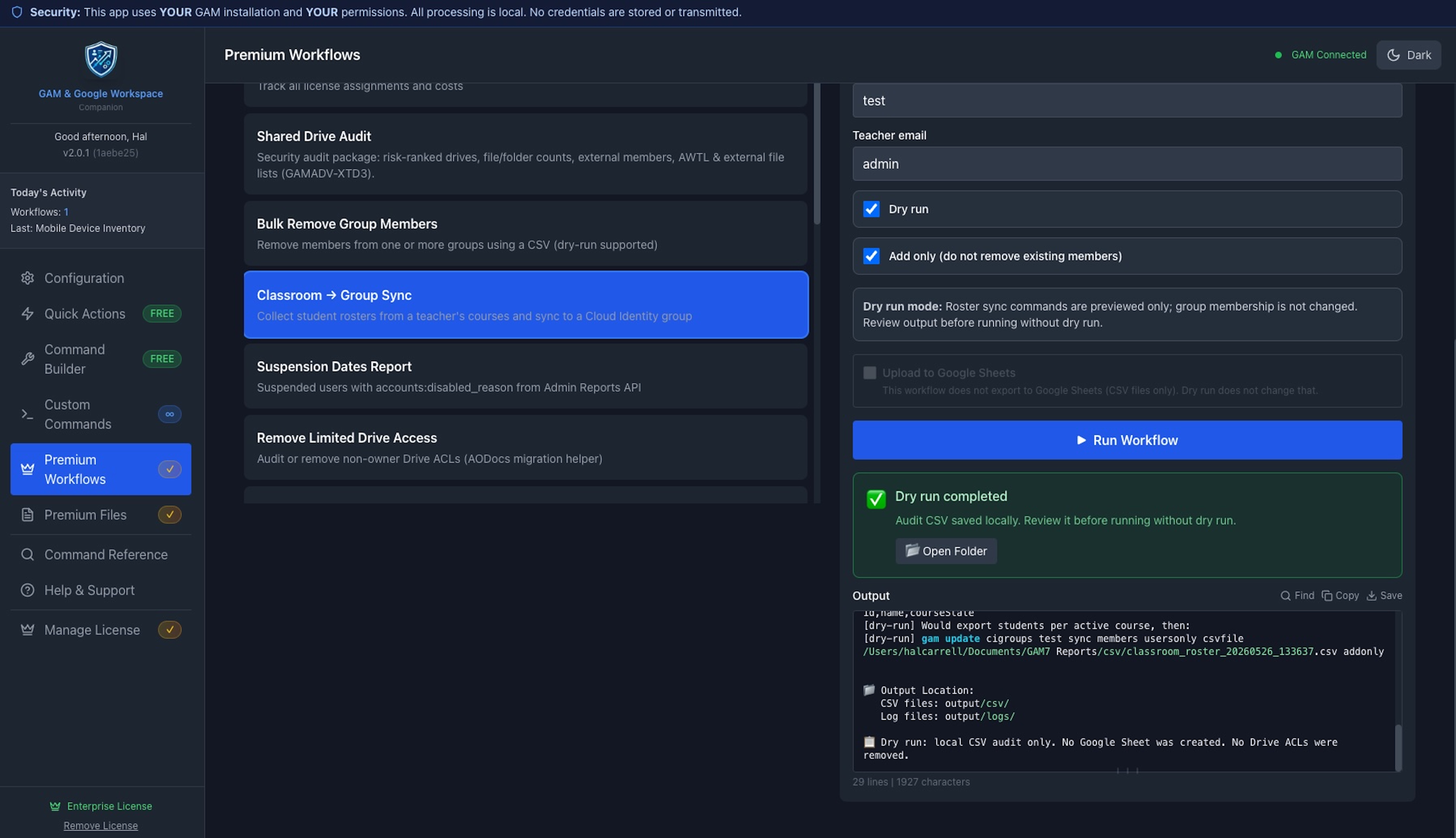The image size is (1456, 838).
Task: Click the Remove License link
Action: pos(101,825)
